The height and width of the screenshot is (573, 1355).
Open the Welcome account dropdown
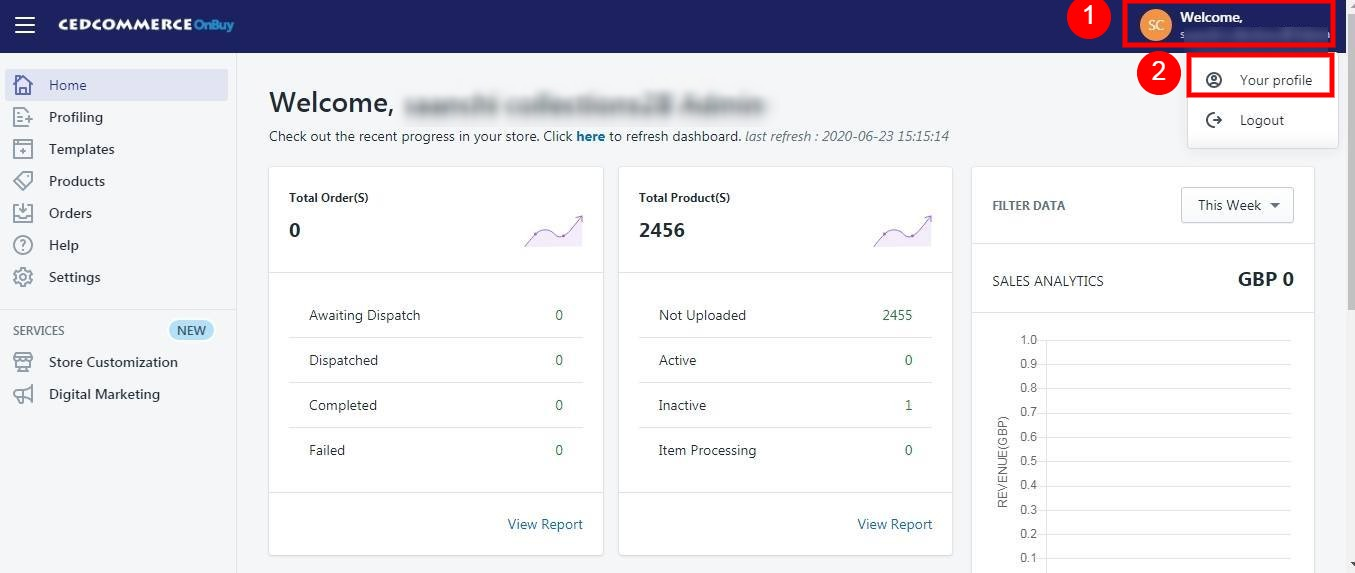point(1228,25)
